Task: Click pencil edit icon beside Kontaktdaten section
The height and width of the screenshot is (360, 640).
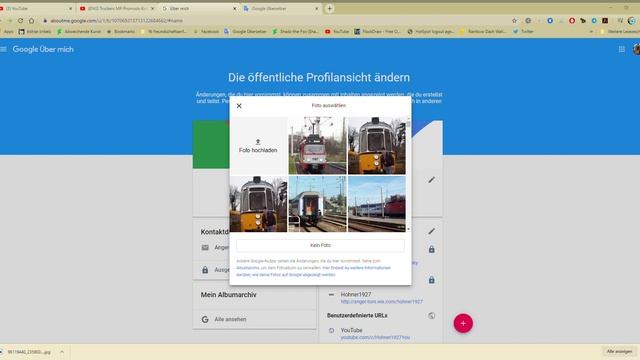Action: 431,231
